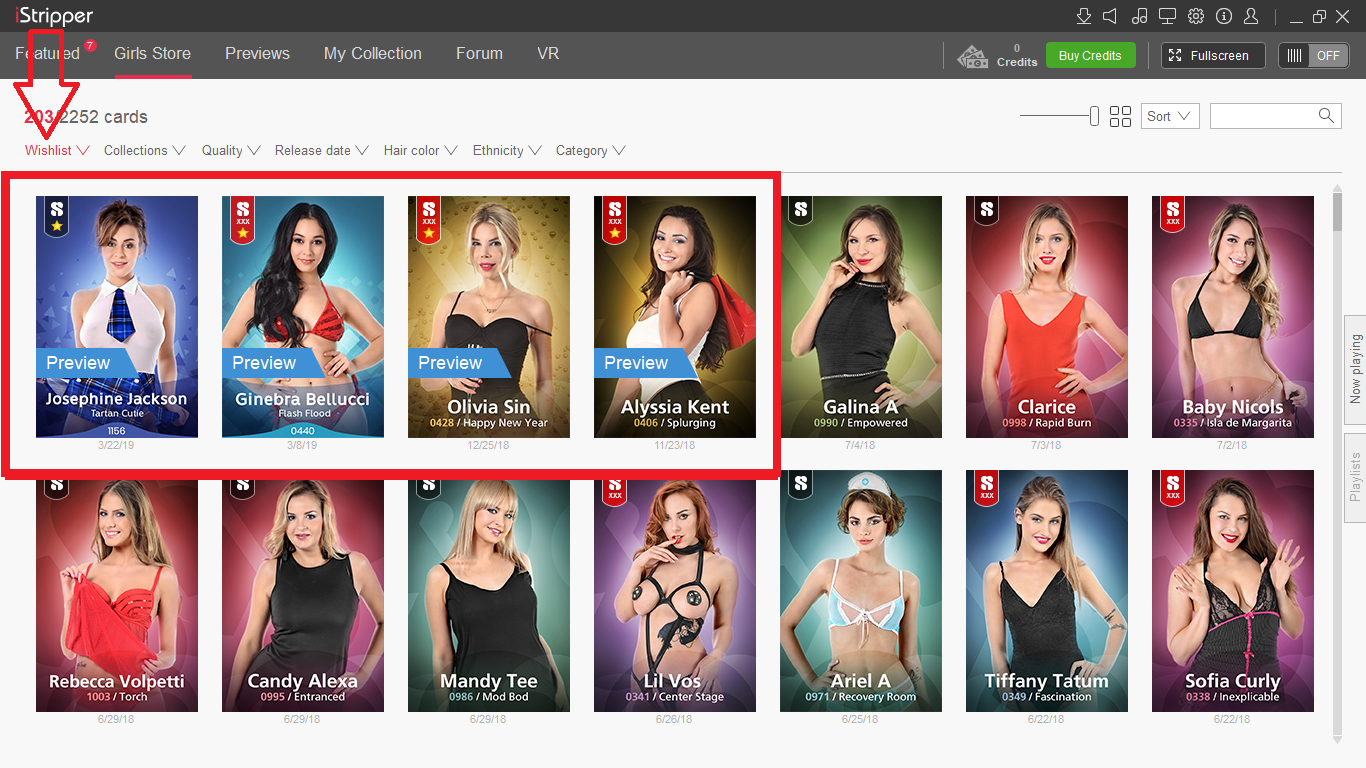Open the music notes icon
Image resolution: width=1366 pixels, height=768 pixels.
pyautogui.click(x=1139, y=16)
